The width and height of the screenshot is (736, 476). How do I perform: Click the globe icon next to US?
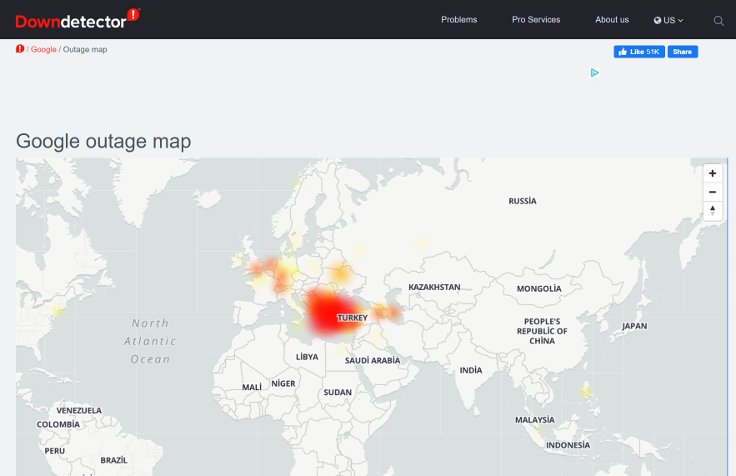coord(658,20)
